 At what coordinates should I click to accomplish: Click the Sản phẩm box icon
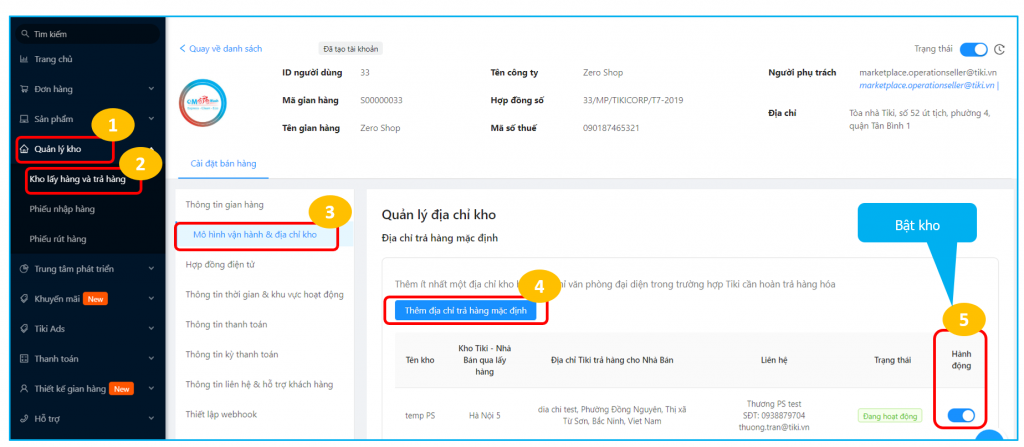click(24, 119)
